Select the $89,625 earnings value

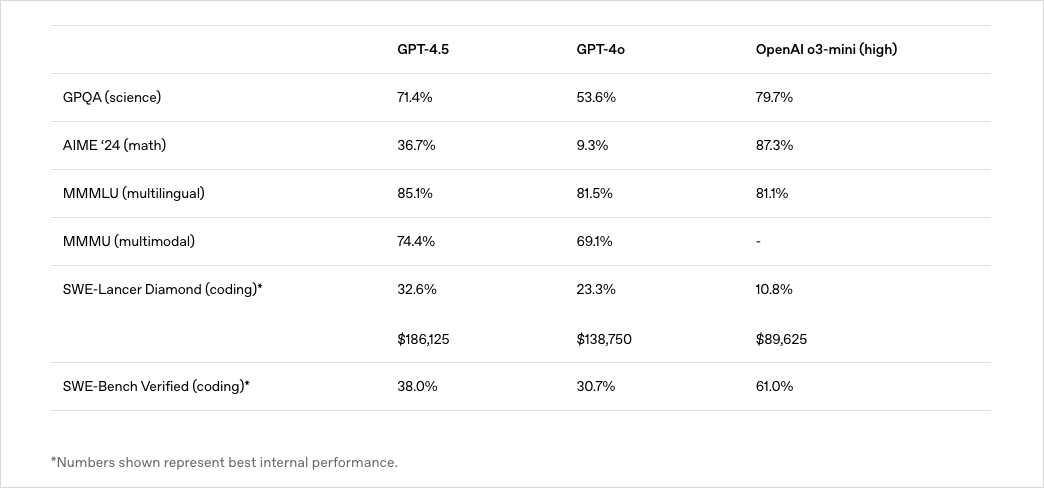coord(781,339)
